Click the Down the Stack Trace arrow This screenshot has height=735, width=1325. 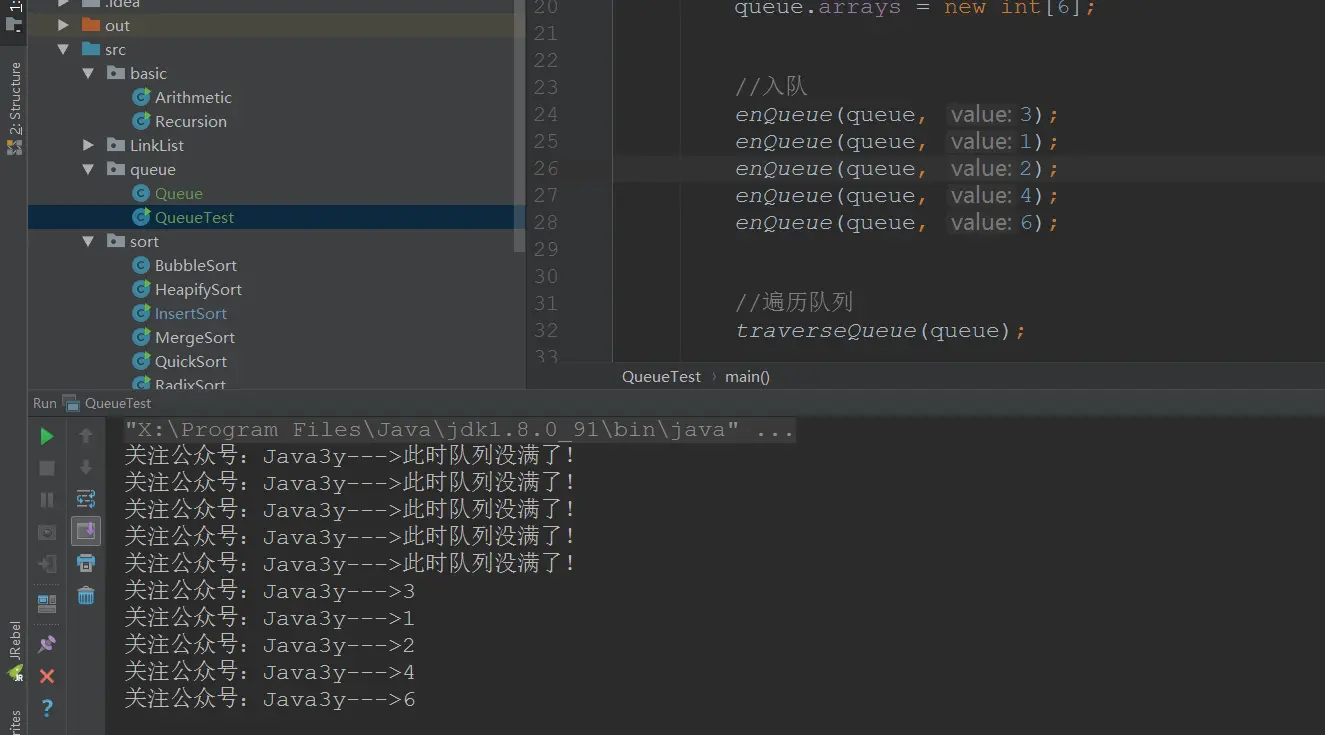tap(86, 467)
